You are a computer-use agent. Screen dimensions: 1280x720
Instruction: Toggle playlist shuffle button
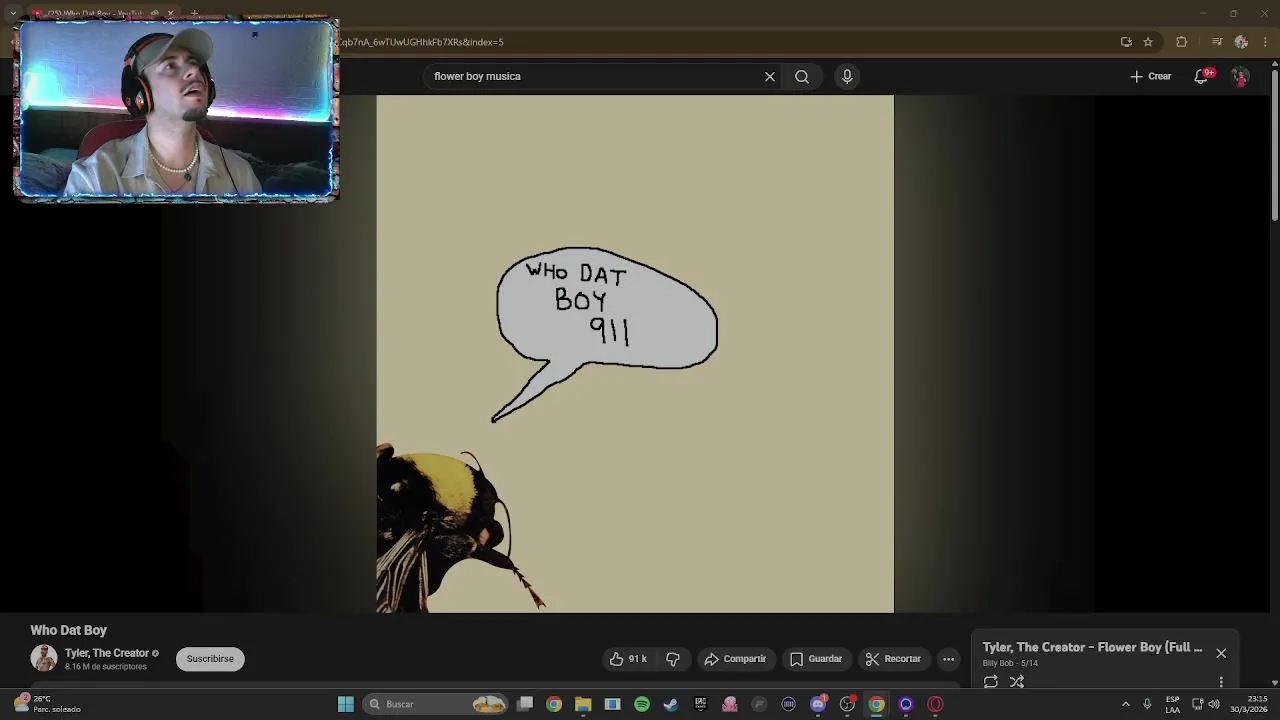pos(1017,682)
